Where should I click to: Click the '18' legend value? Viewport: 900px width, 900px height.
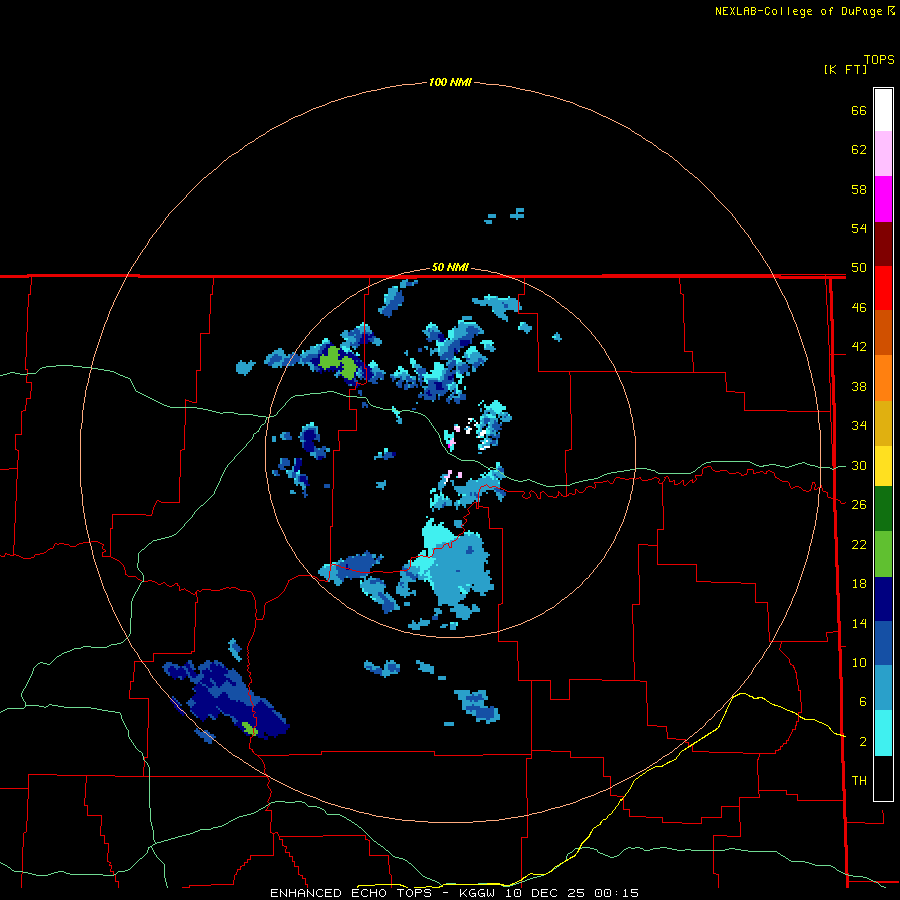pyautogui.click(x=859, y=584)
